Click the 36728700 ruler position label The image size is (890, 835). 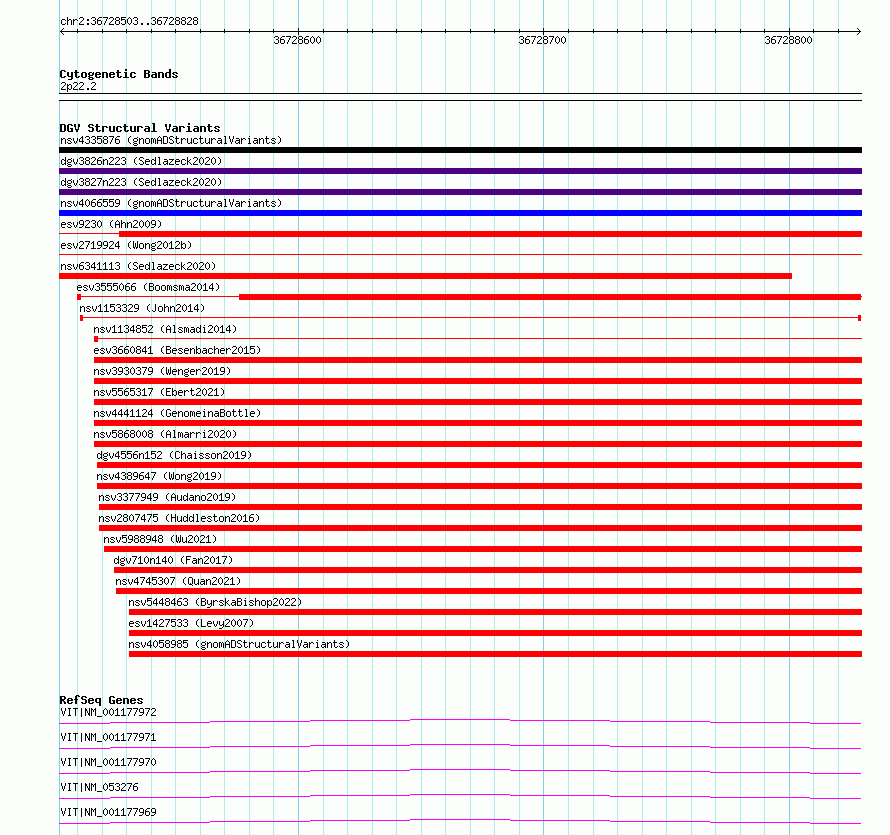[543, 40]
